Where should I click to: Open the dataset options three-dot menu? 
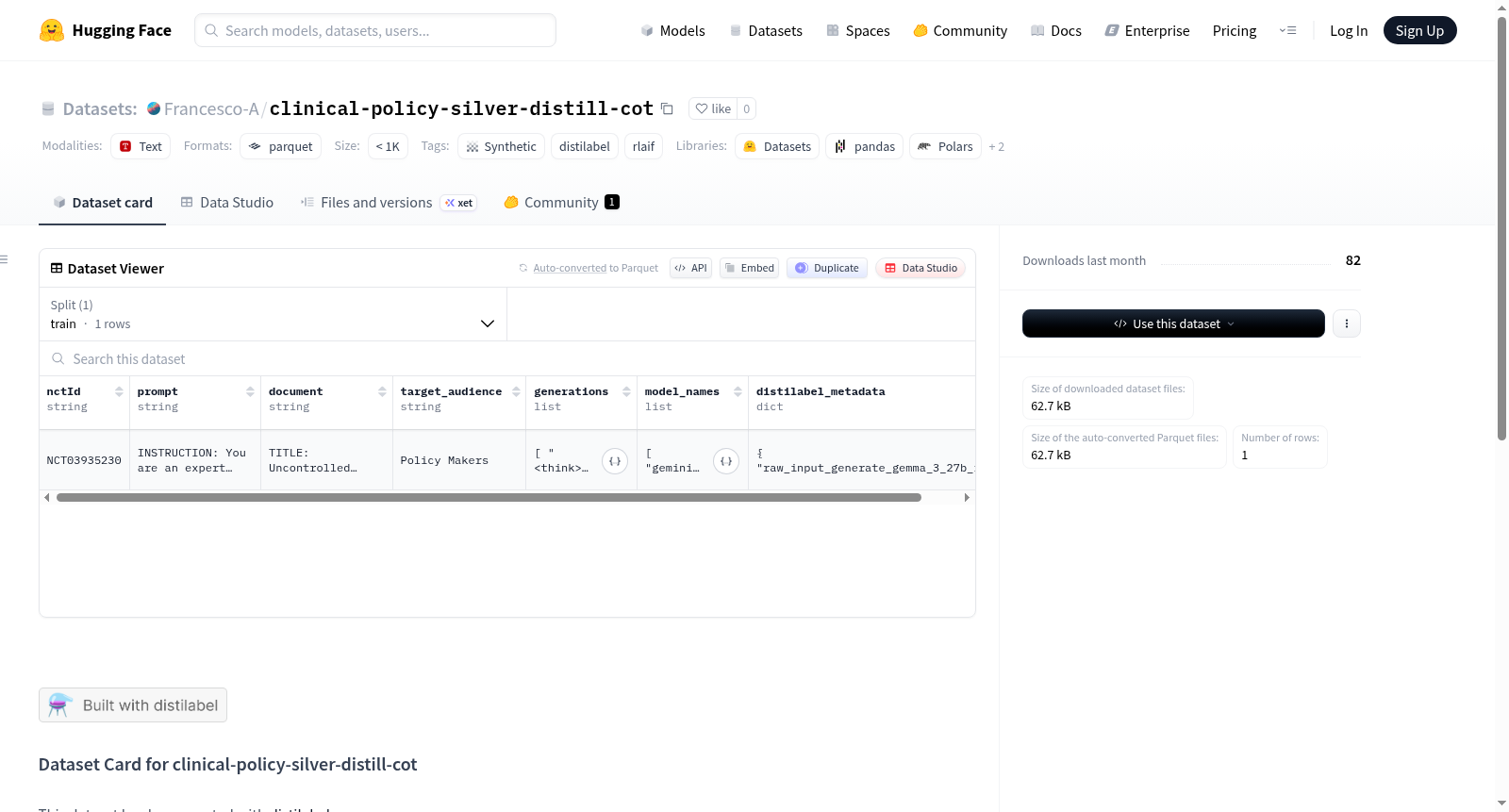point(1347,323)
